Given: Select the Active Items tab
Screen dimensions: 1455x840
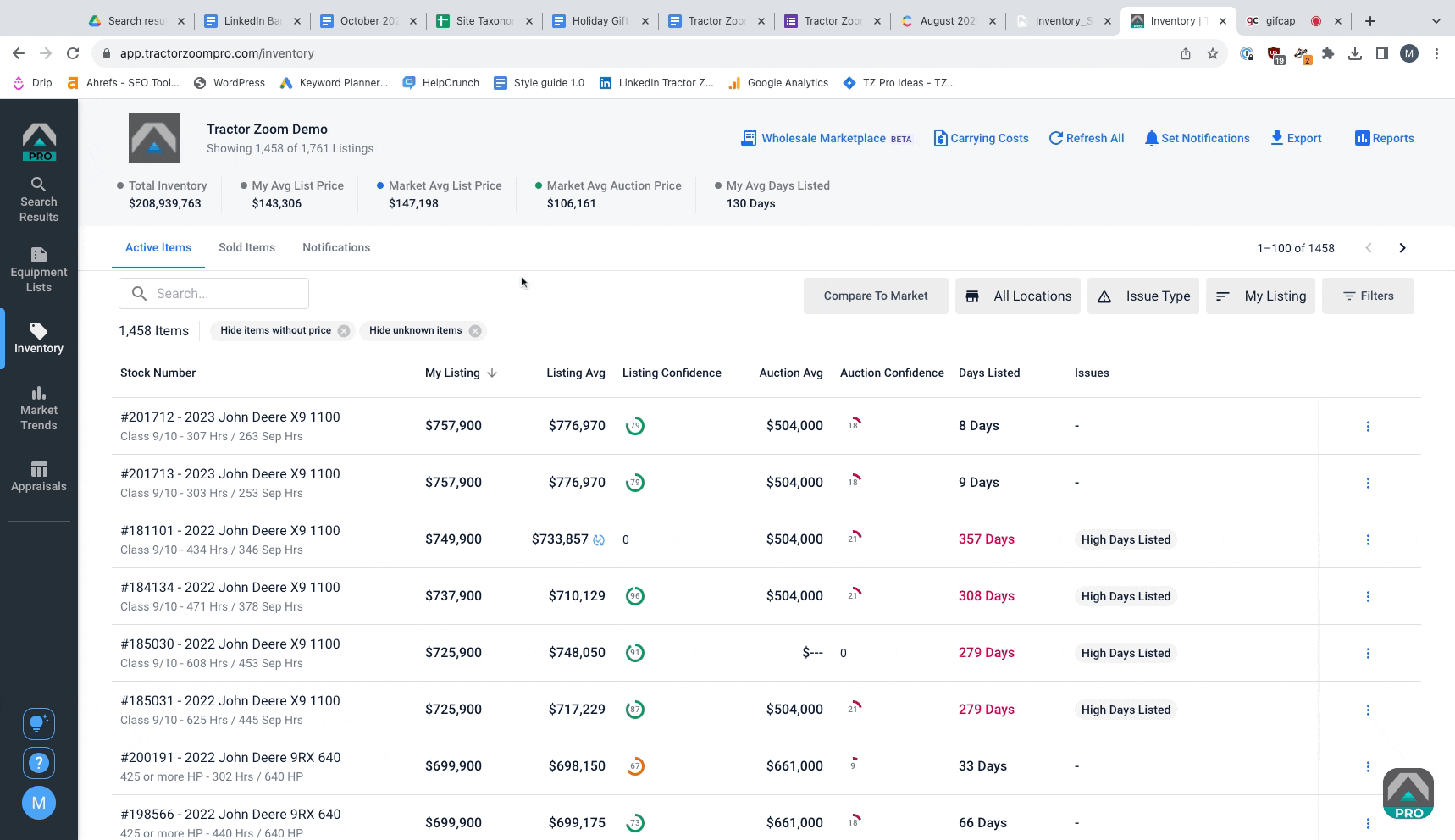Looking at the screenshot, I should (158, 247).
